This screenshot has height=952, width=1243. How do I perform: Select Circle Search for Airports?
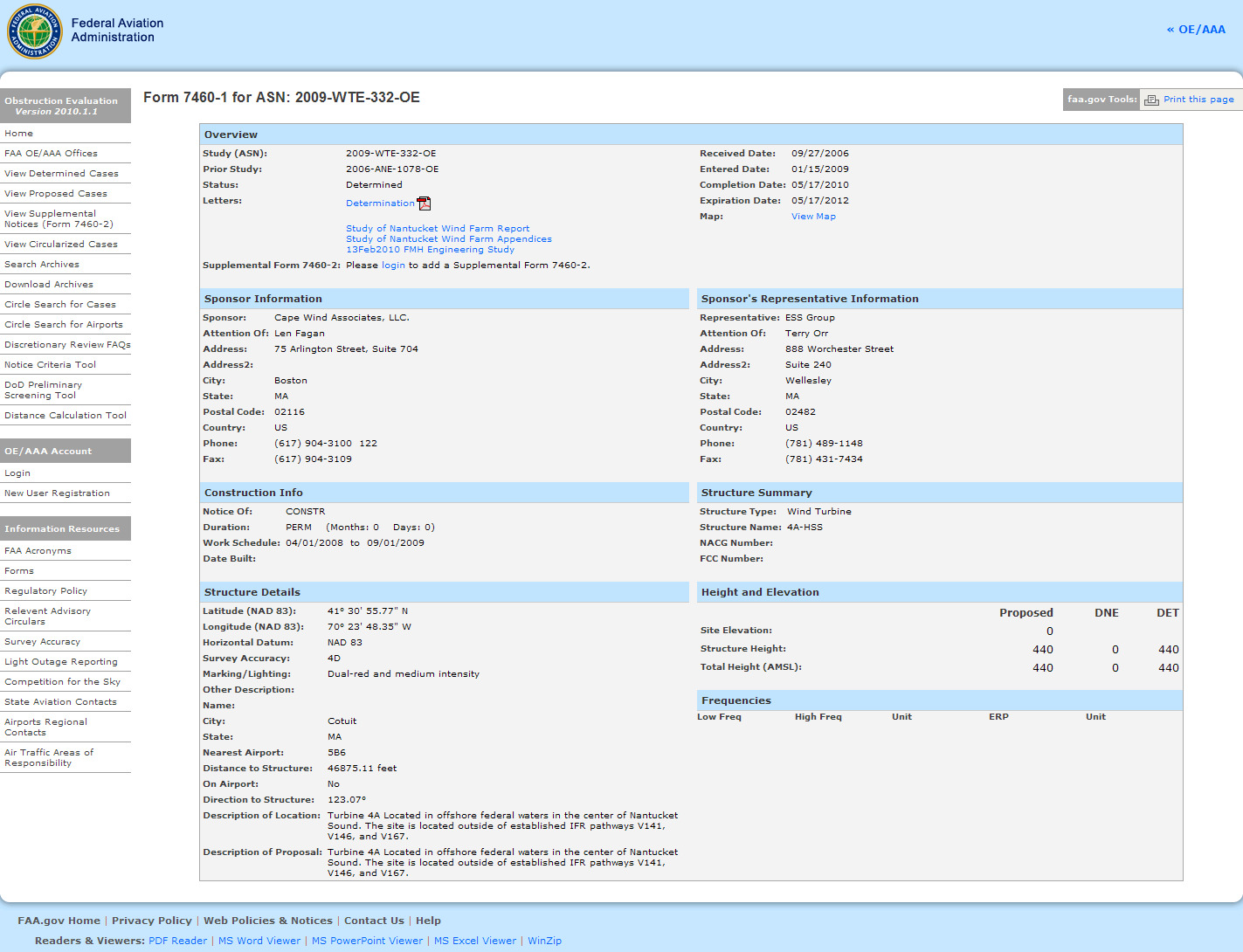point(64,325)
